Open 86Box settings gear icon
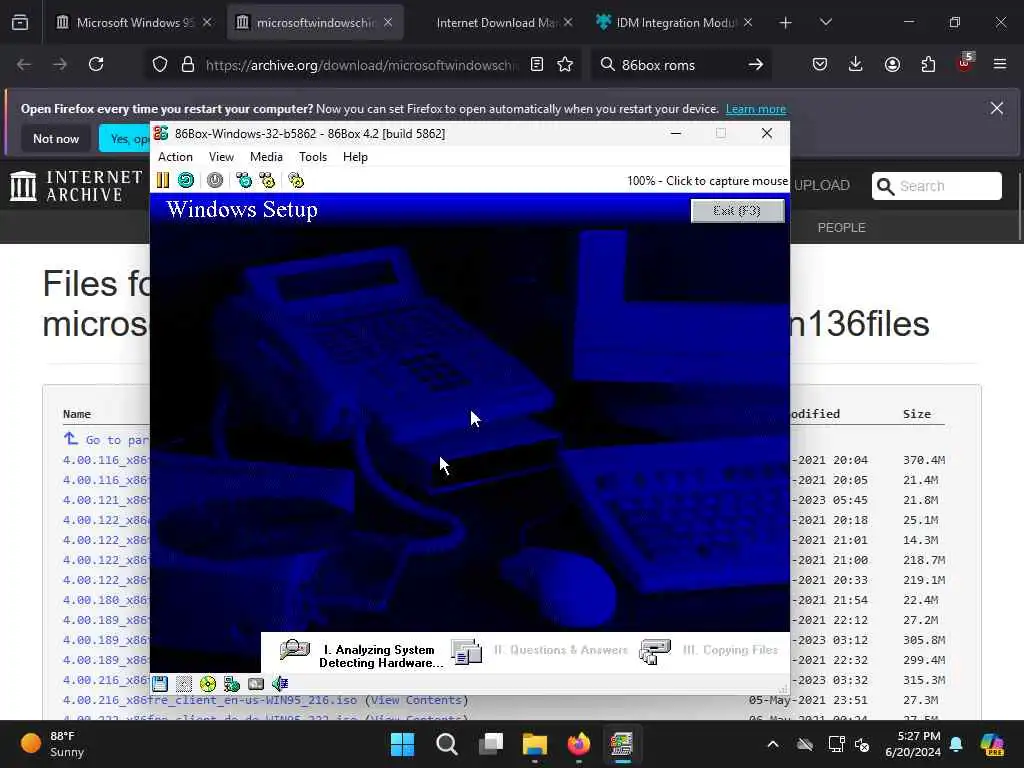Viewport: 1024px width, 768px height. pyautogui.click(x=296, y=180)
